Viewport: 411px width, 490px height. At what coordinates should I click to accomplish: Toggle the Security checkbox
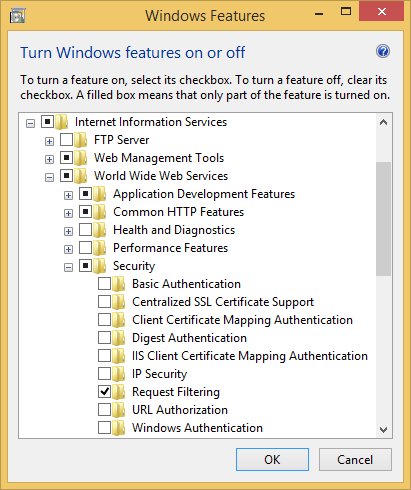85,266
